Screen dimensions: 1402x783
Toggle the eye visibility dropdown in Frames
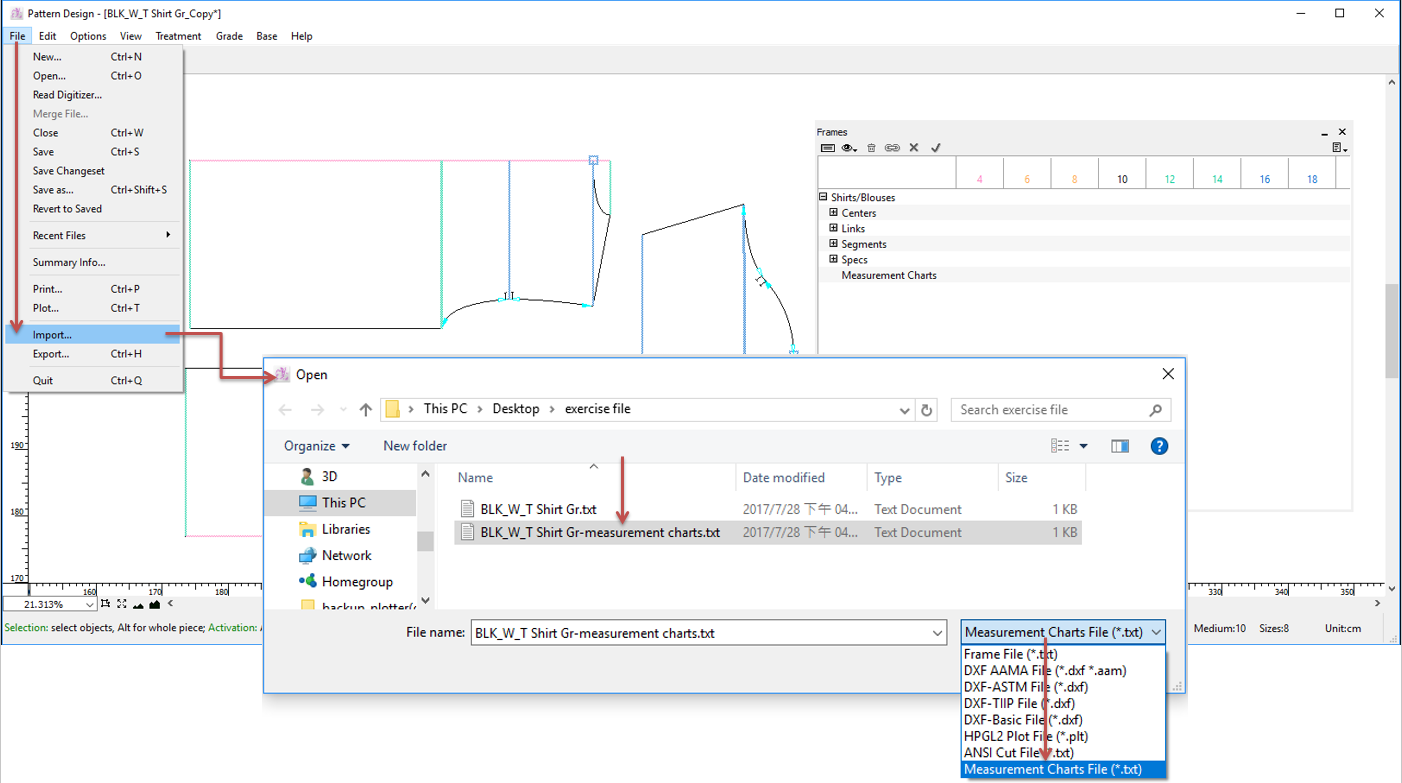[x=849, y=148]
